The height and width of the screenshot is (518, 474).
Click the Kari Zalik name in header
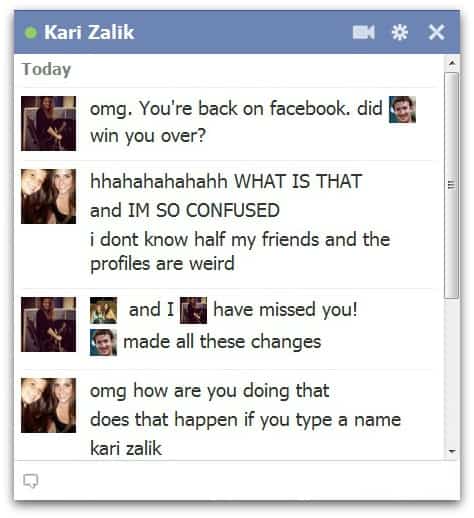coord(89,32)
